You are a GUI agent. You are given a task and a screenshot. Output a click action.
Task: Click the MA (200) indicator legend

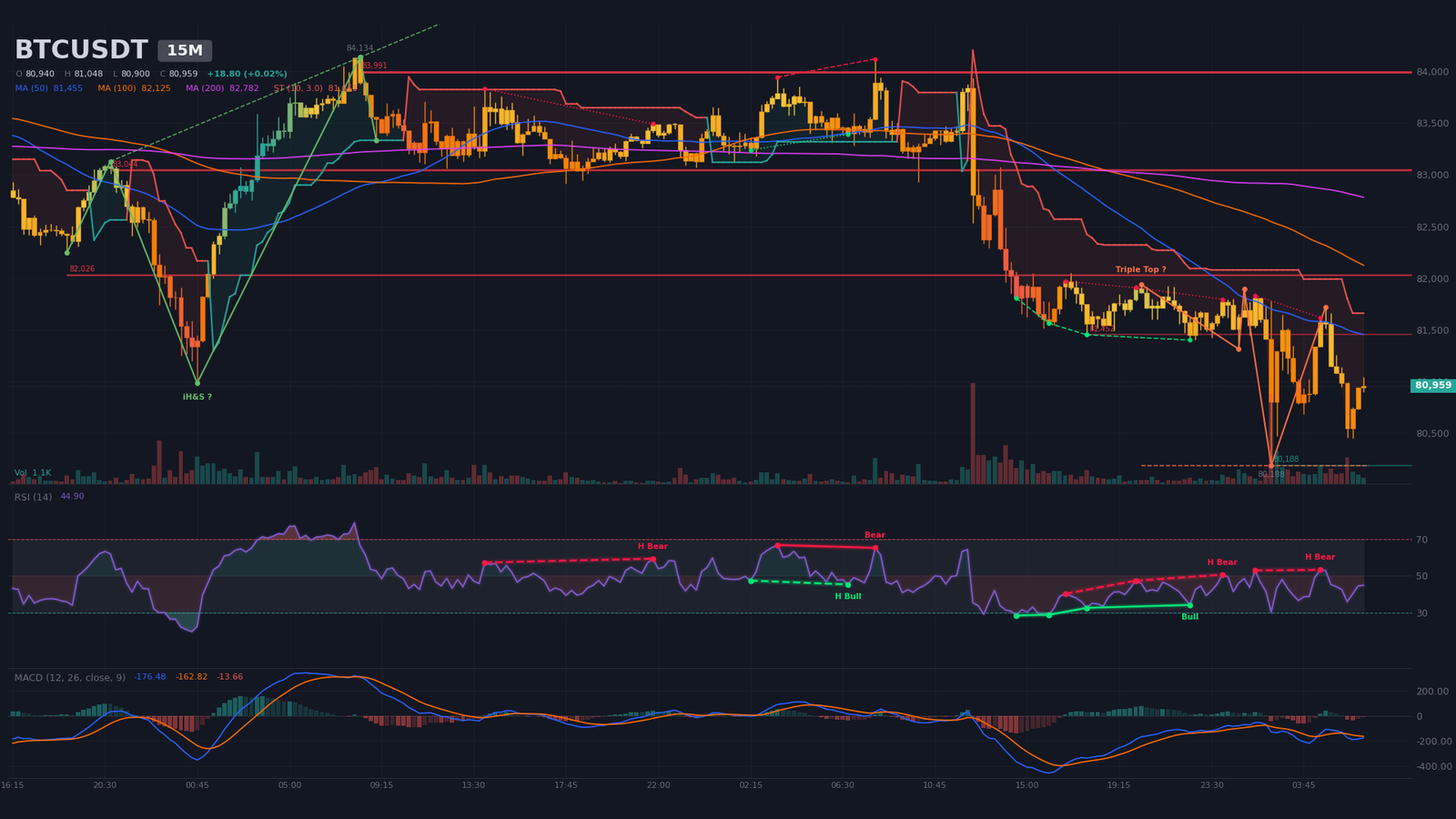coord(222,88)
